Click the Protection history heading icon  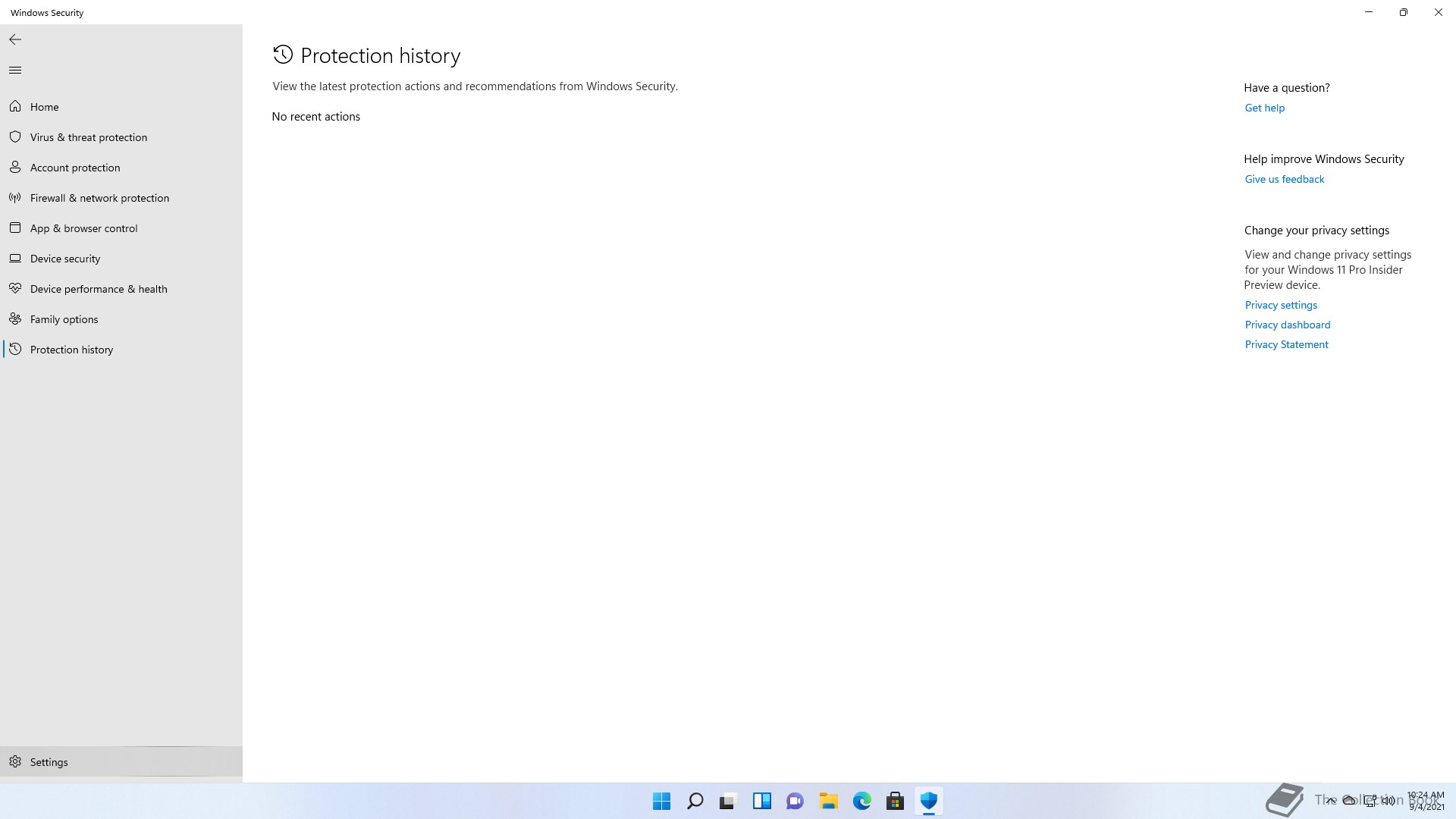click(x=283, y=55)
